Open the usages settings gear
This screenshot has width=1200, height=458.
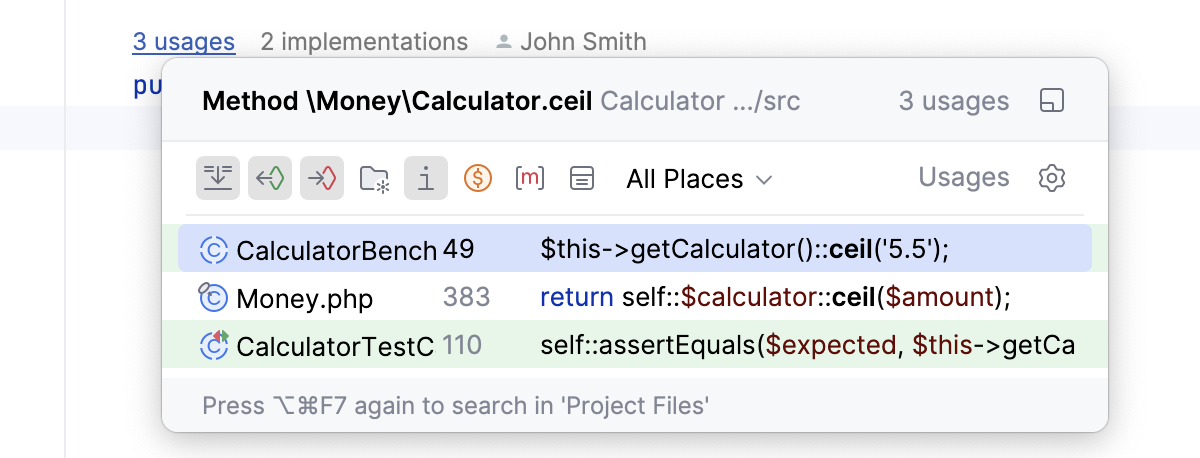pyautogui.click(x=1052, y=179)
